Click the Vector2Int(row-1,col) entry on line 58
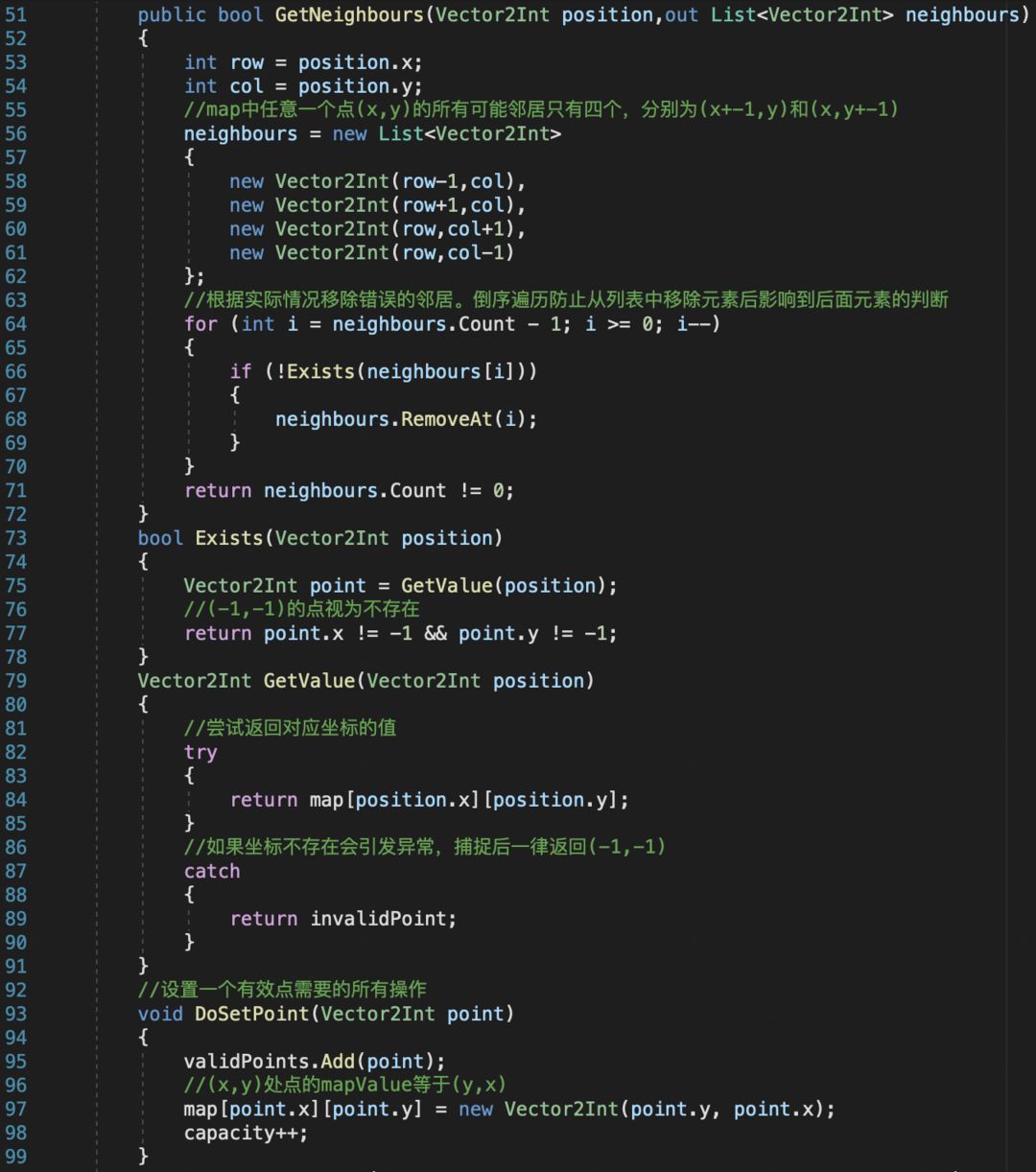 pyautogui.click(x=395, y=181)
